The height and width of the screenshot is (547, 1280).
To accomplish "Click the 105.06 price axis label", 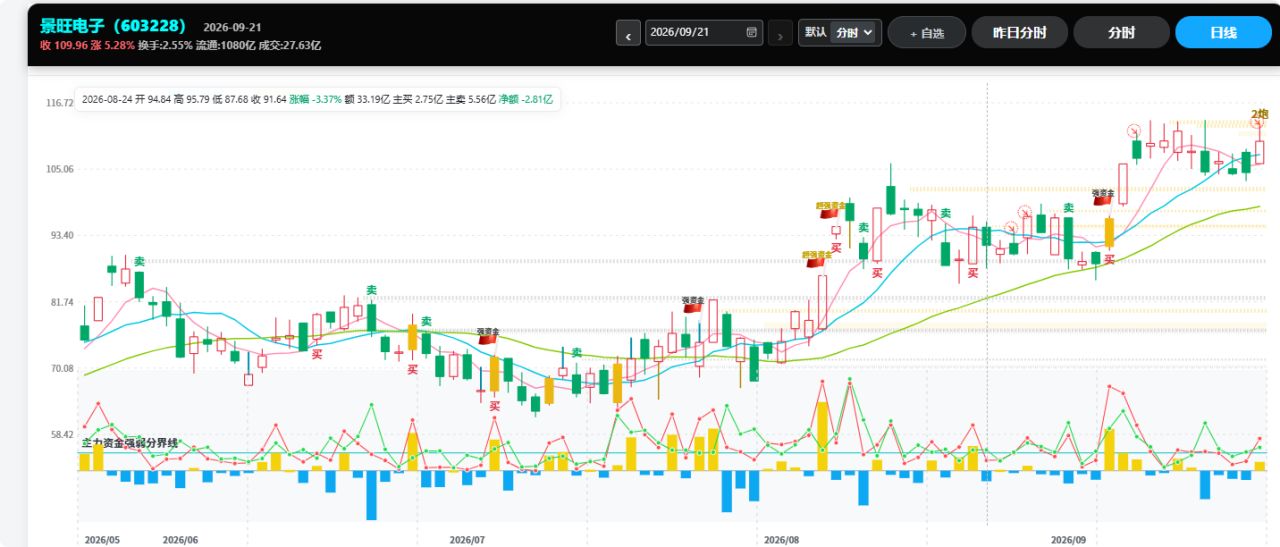I will point(60,169).
